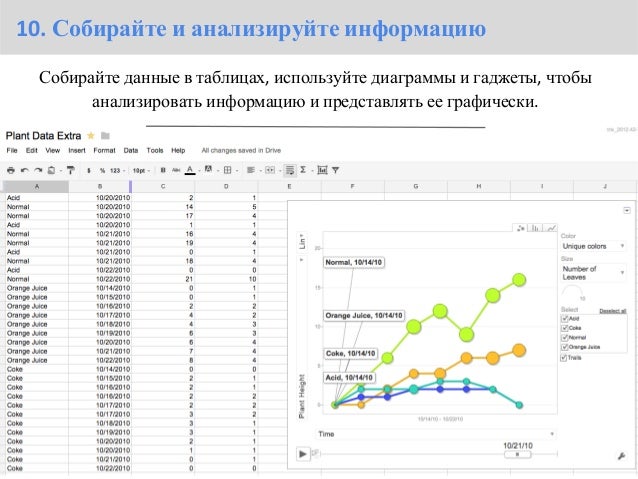
Task: Open the Plant Height y-axis arrow dropdown
Action: pos(302,259)
